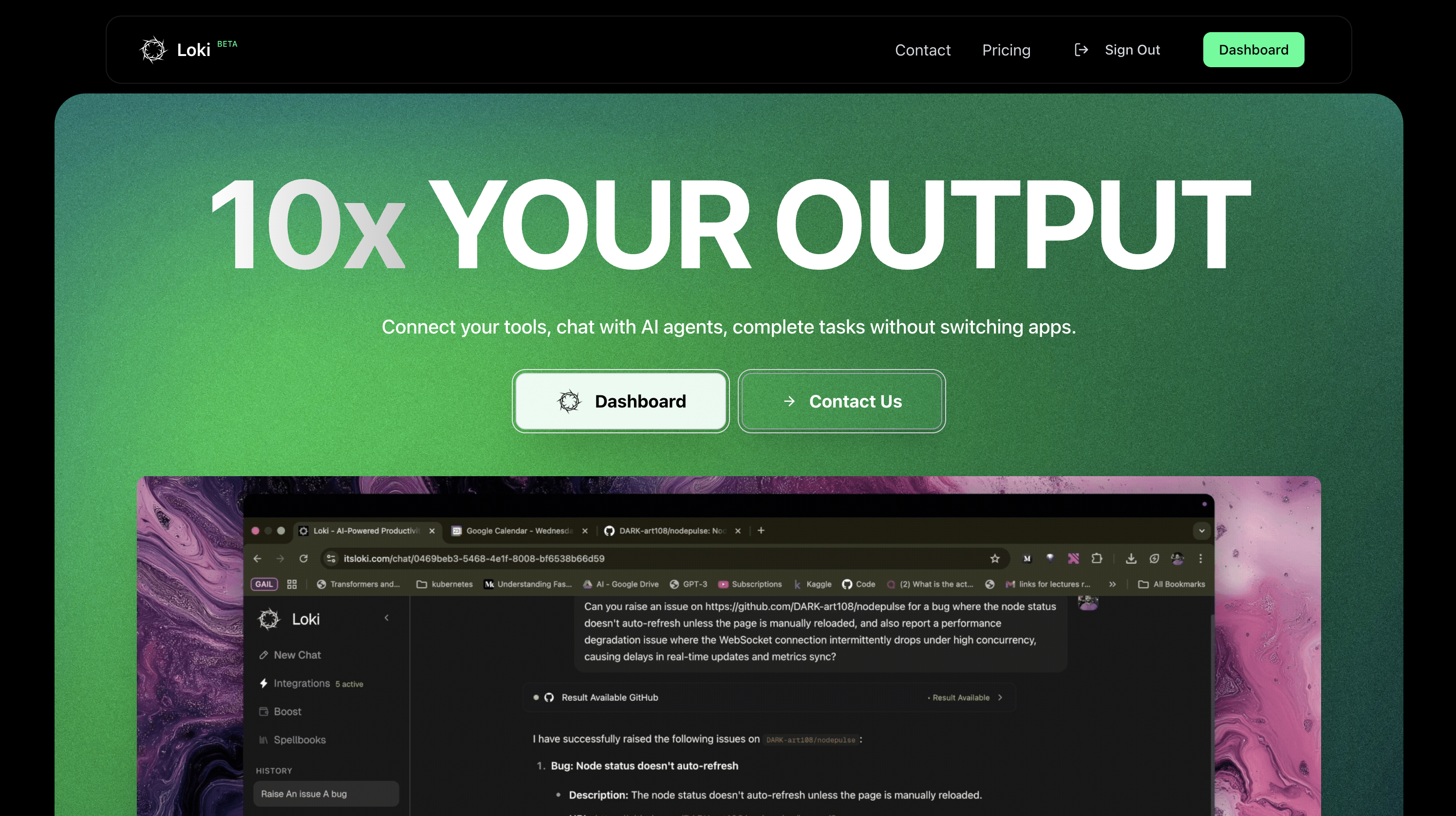This screenshot has height=816, width=1456.
Task: Expand the Result Available chevron
Action: click(x=1000, y=697)
